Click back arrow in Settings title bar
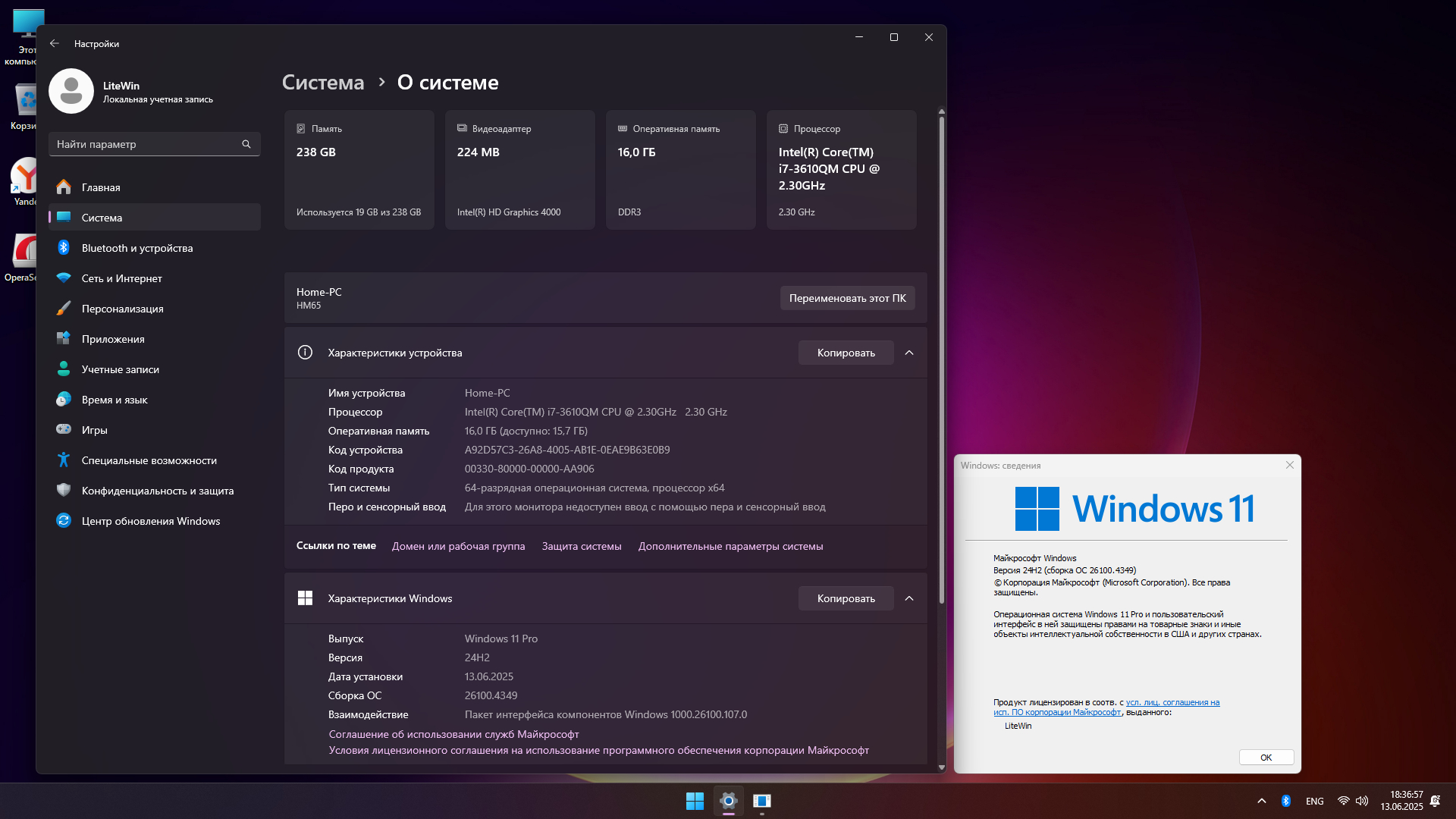The height and width of the screenshot is (819, 1456). pyautogui.click(x=55, y=43)
